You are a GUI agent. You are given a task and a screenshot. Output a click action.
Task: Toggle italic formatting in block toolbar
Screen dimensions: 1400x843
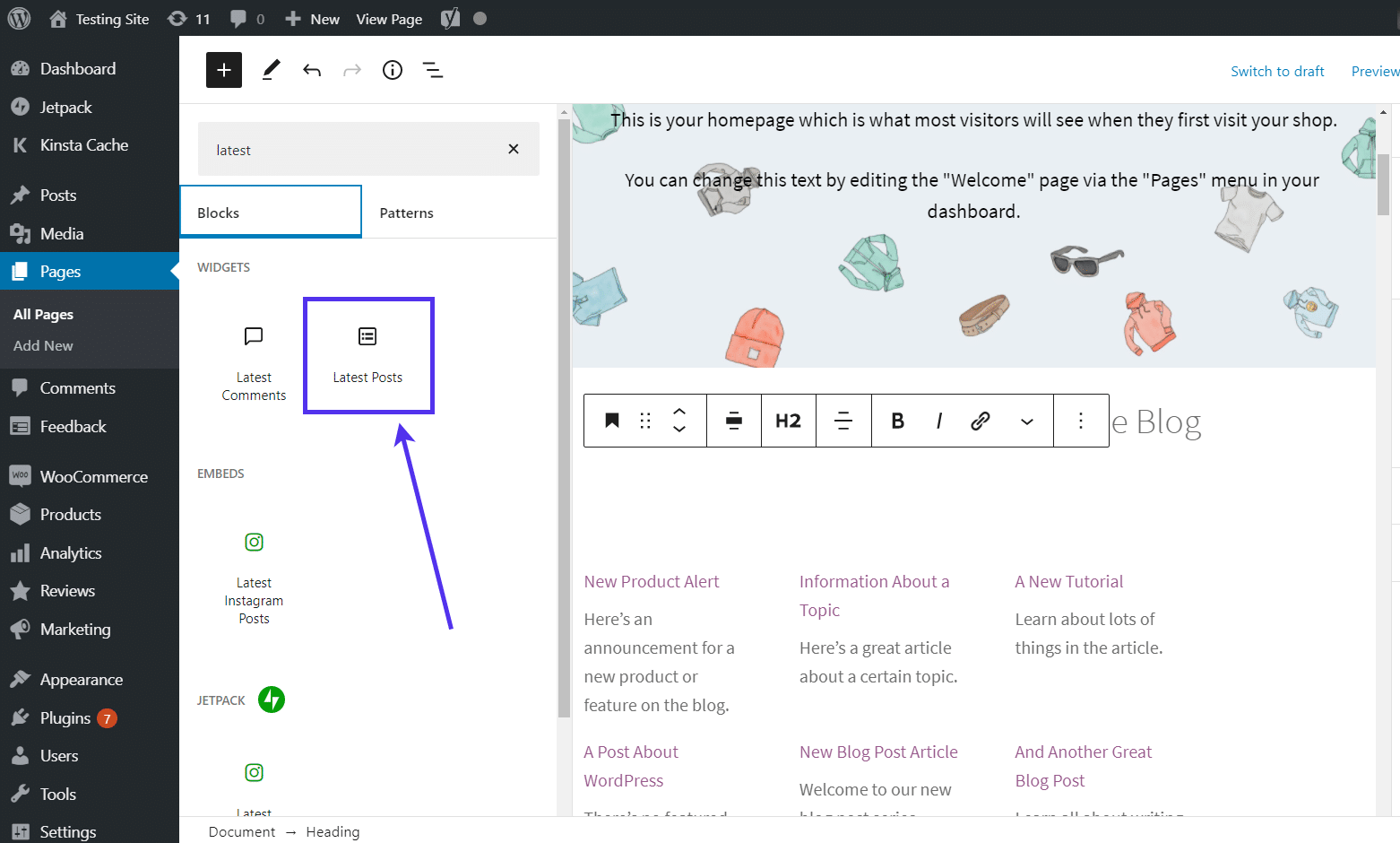[x=938, y=421]
